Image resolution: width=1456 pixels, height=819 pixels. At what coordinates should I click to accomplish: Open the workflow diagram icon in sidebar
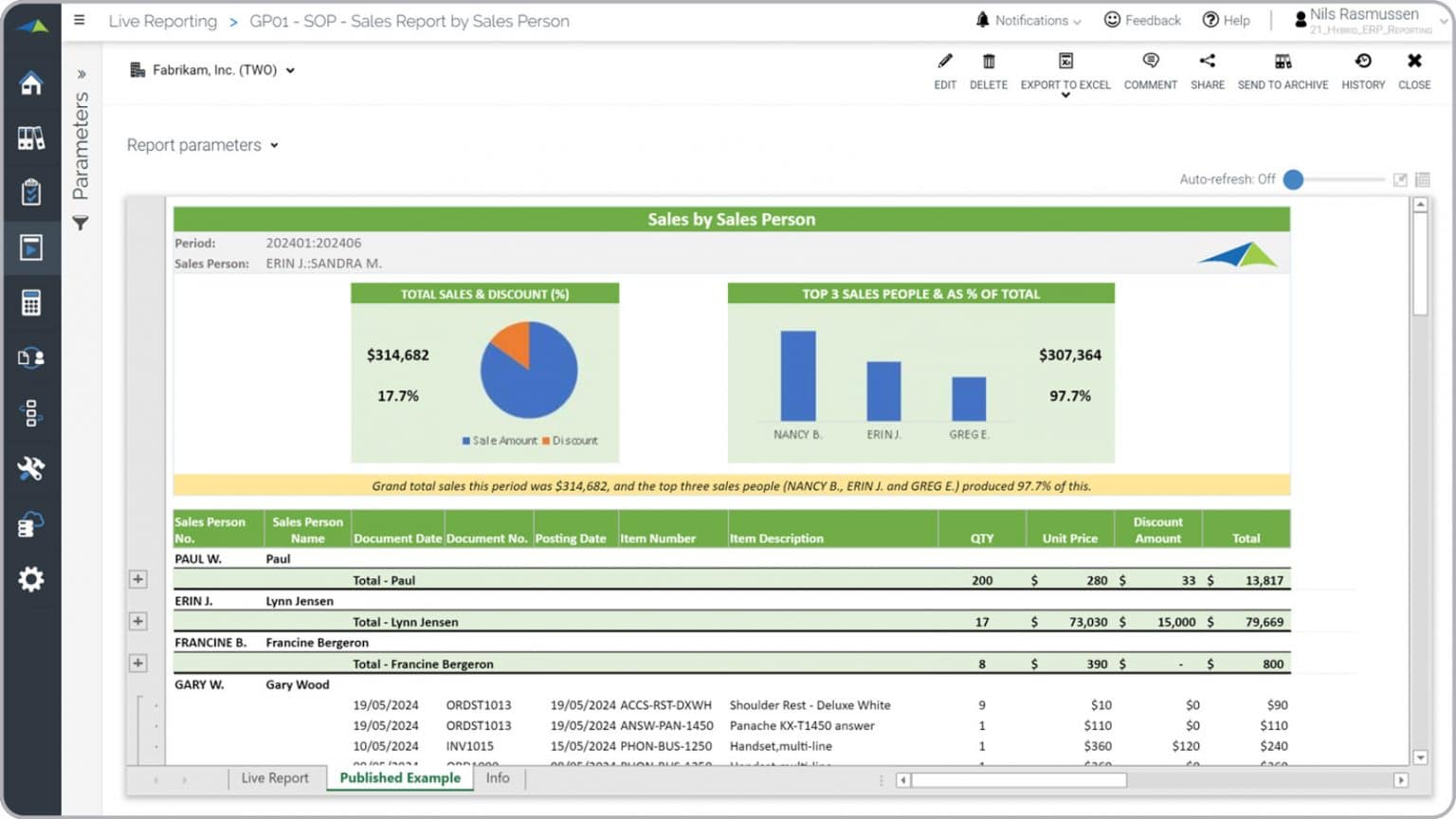(31, 412)
